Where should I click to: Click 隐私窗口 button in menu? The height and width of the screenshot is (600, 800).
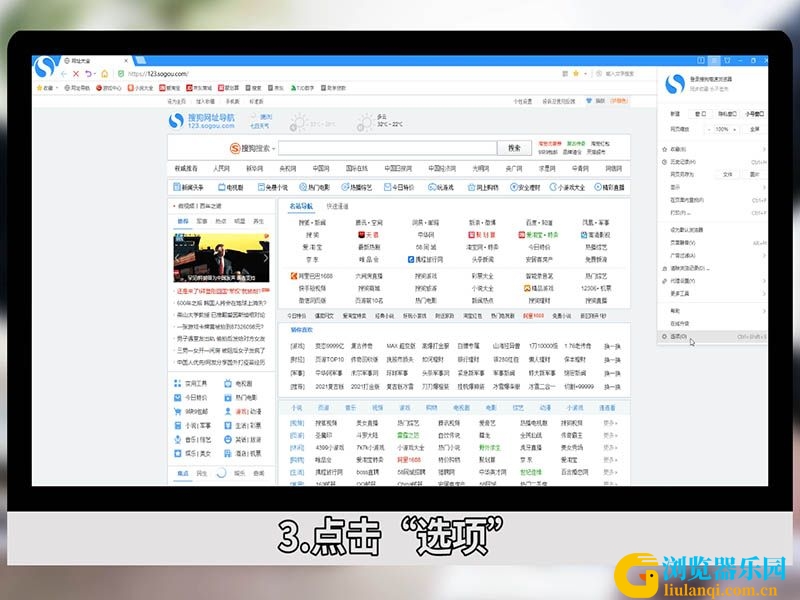tap(727, 114)
